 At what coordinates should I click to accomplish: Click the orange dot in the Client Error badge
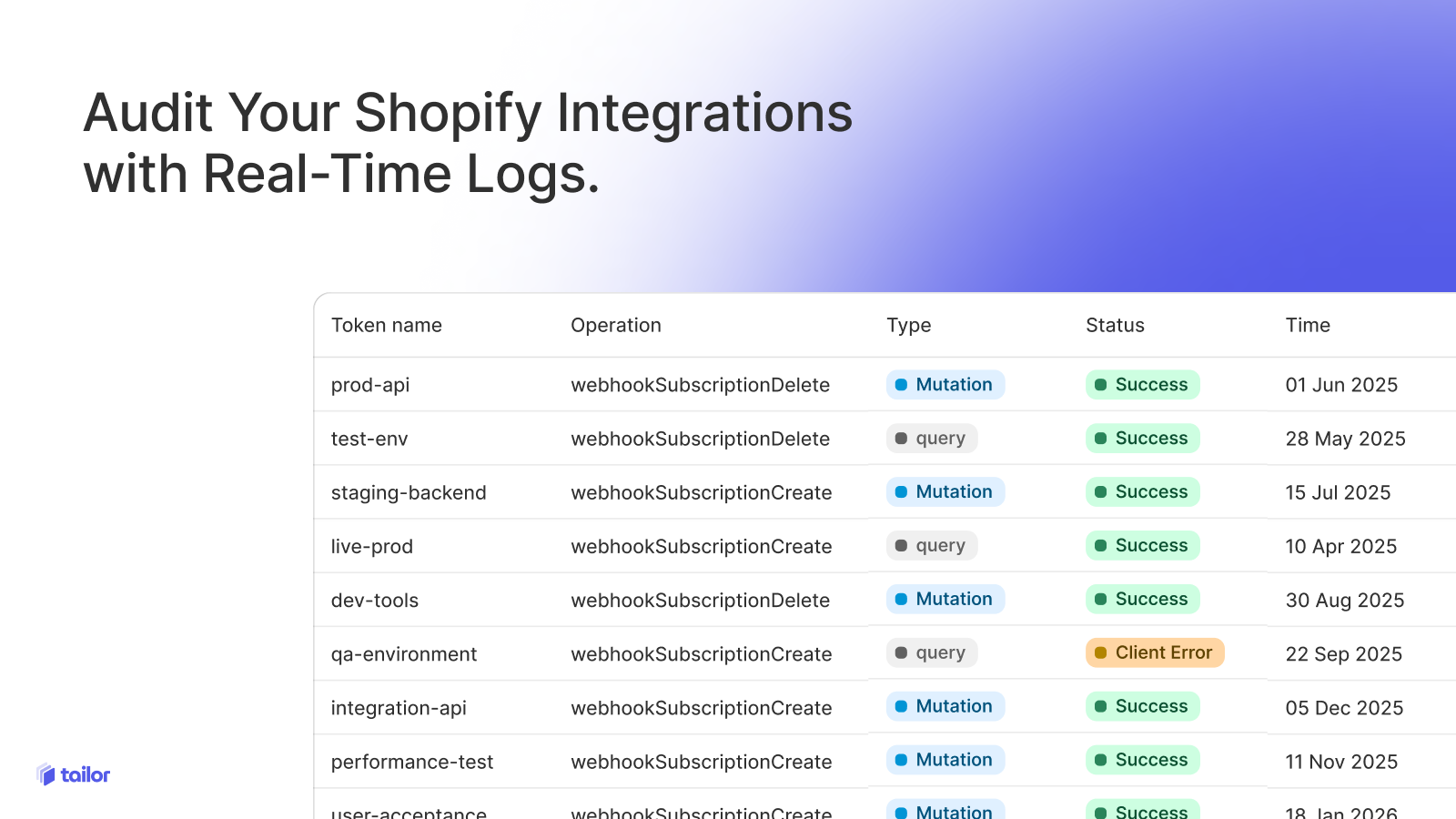[x=1099, y=652]
